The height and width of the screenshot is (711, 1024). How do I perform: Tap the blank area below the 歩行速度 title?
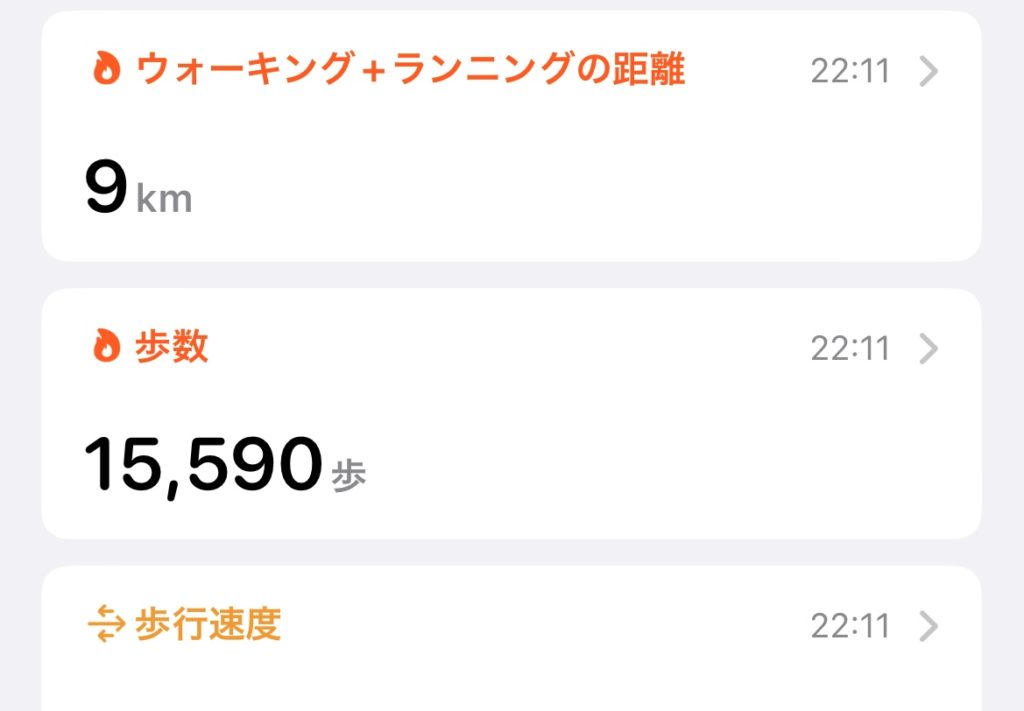[500, 685]
